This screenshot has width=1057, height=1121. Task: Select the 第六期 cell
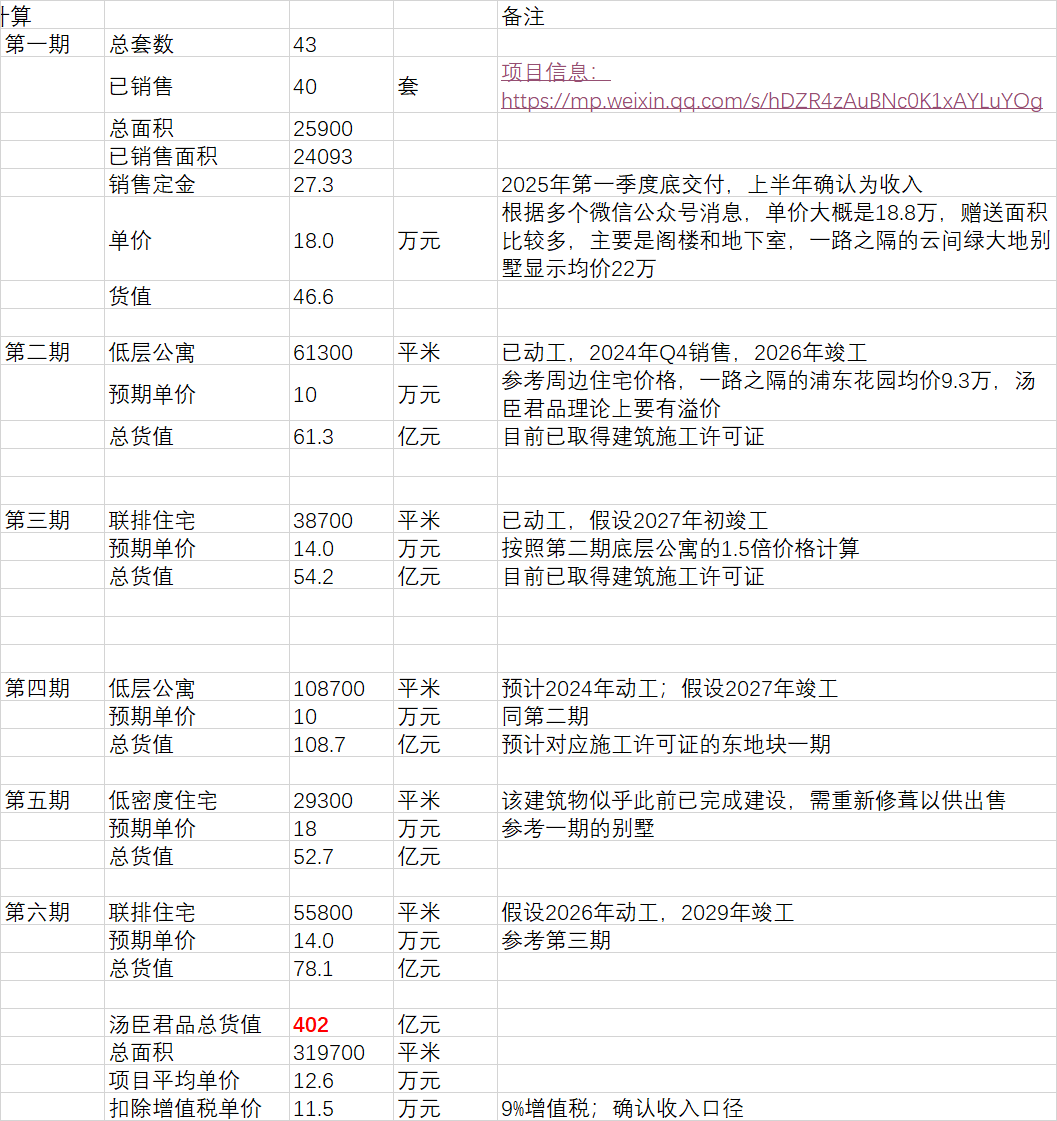pyautogui.click(x=52, y=911)
